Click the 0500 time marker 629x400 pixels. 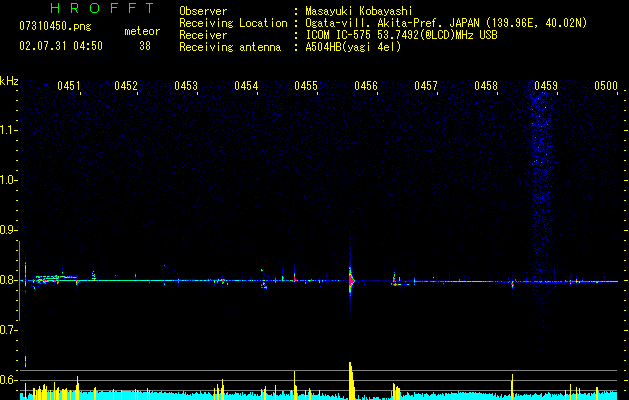(x=606, y=86)
